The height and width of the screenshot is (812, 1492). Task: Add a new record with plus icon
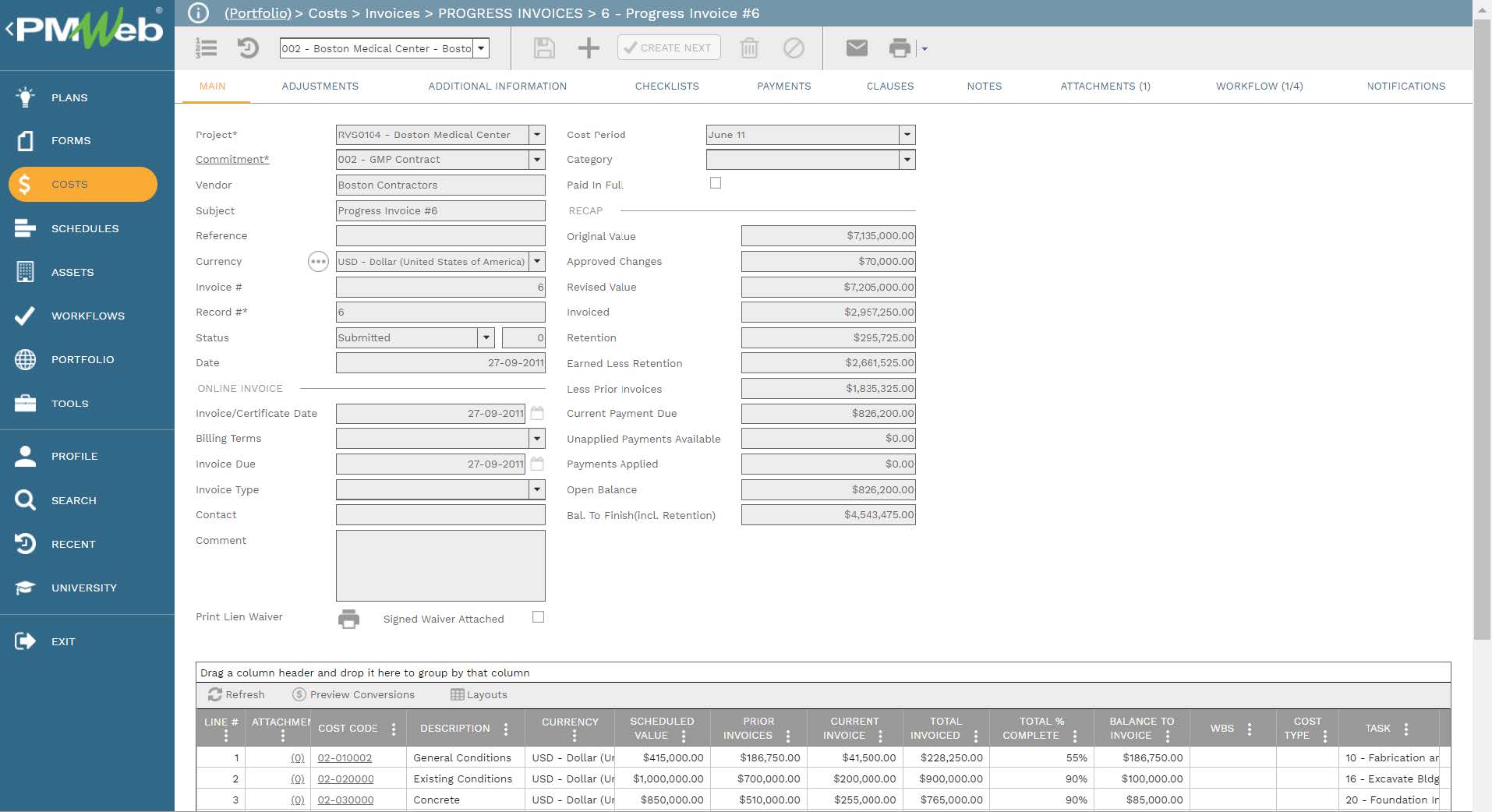589,48
